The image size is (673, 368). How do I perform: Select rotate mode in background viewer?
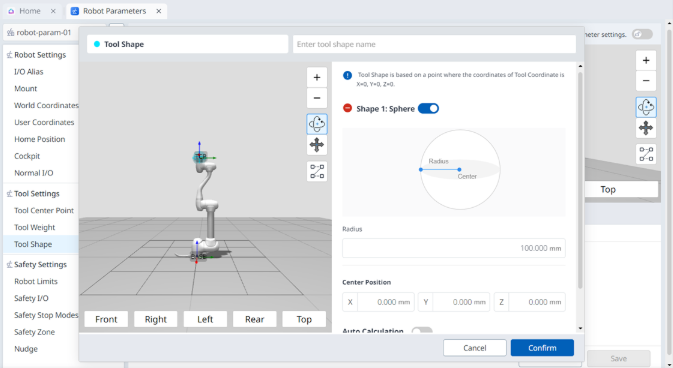pos(646,107)
